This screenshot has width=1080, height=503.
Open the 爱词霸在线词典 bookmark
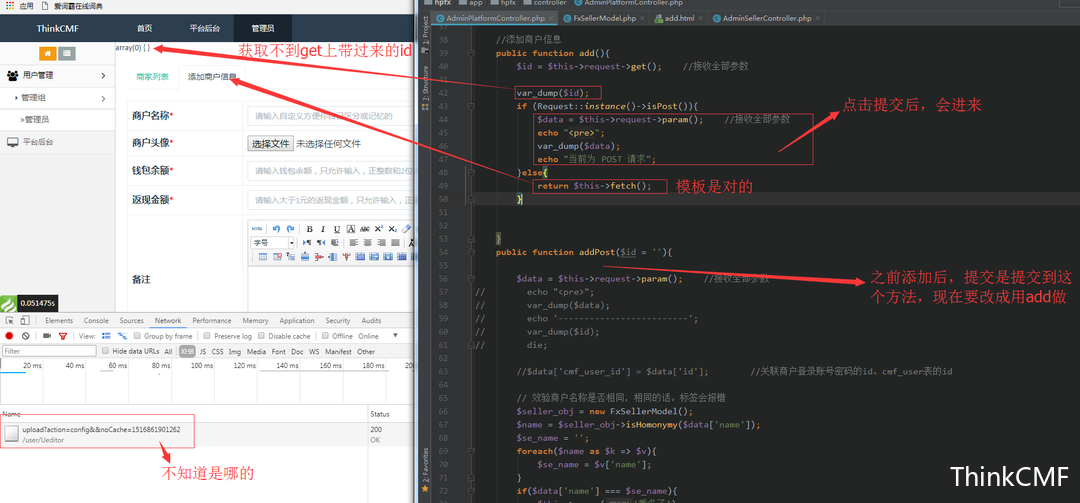click(73, 6)
